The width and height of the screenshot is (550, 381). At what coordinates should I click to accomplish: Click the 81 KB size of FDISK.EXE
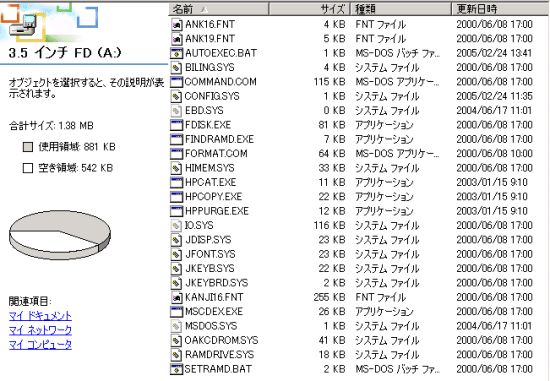(332, 125)
